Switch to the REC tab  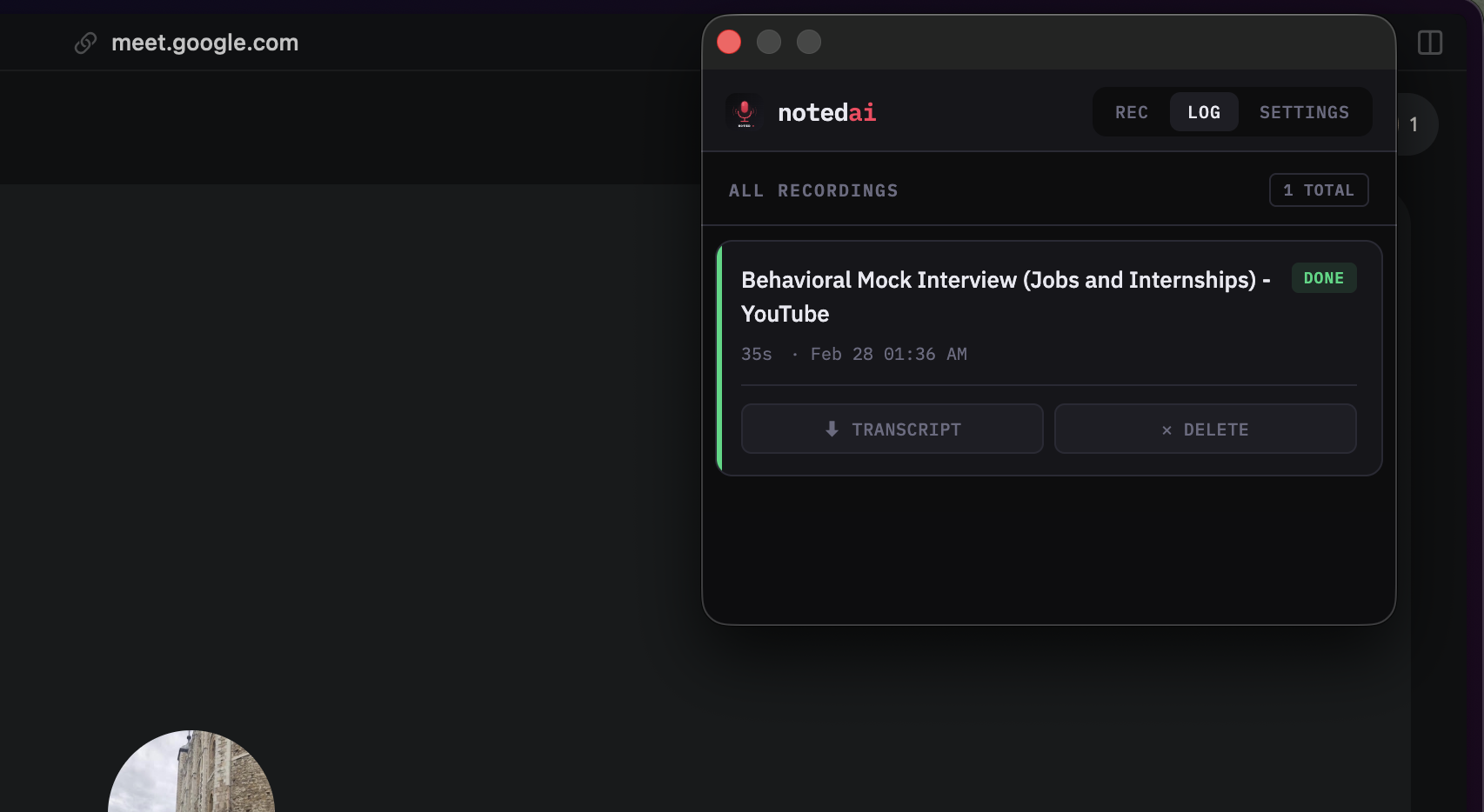(1131, 112)
